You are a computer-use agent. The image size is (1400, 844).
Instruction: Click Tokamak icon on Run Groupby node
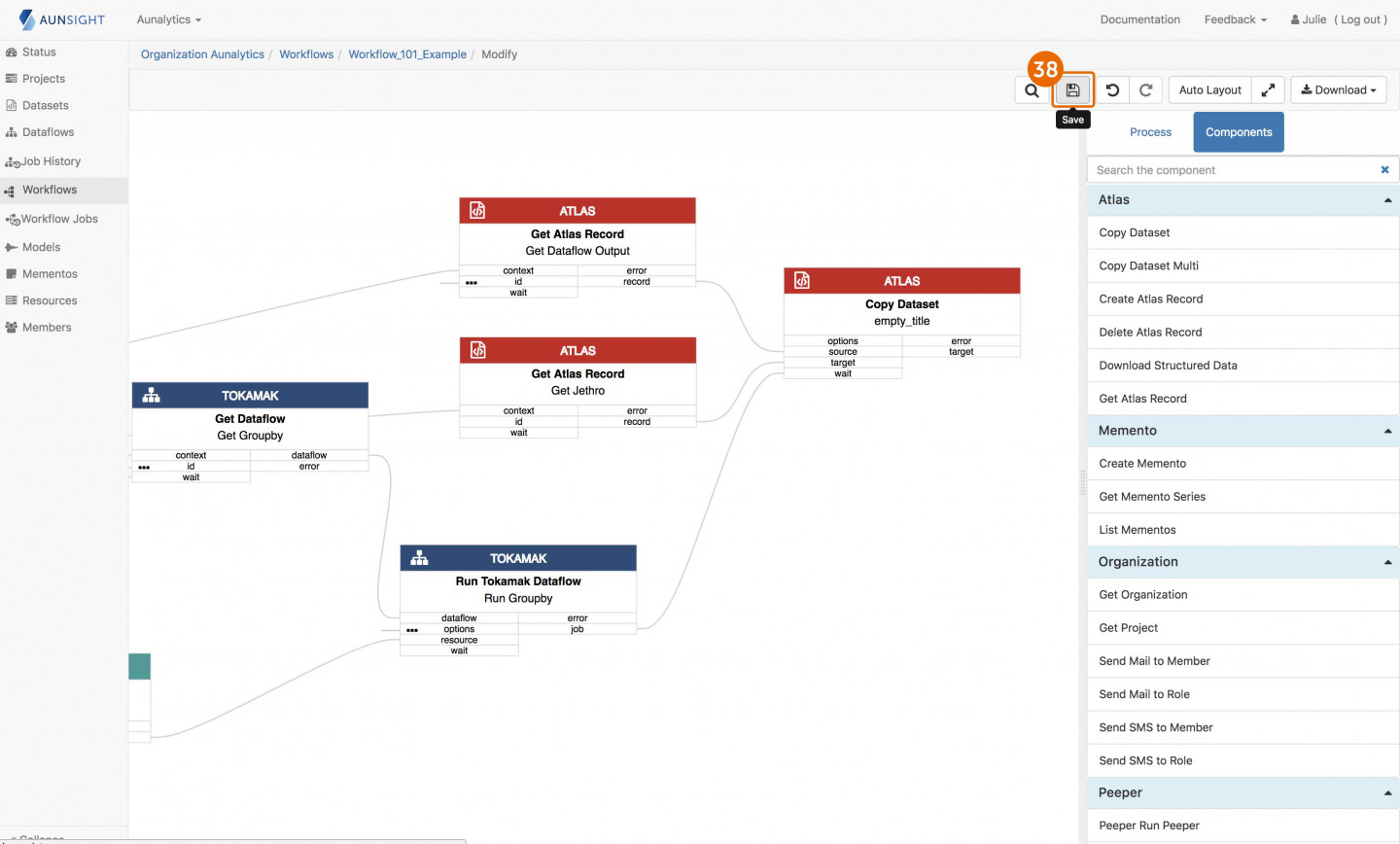[419, 558]
